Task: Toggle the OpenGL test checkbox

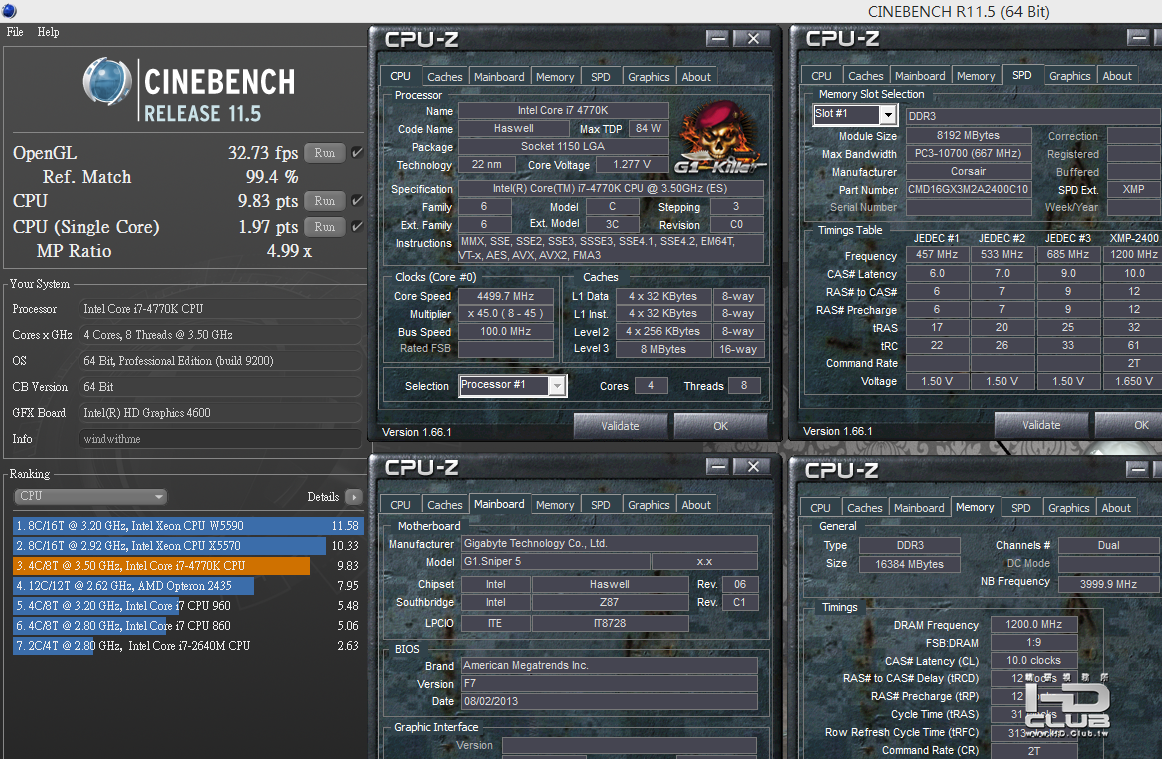Action: [x=357, y=153]
